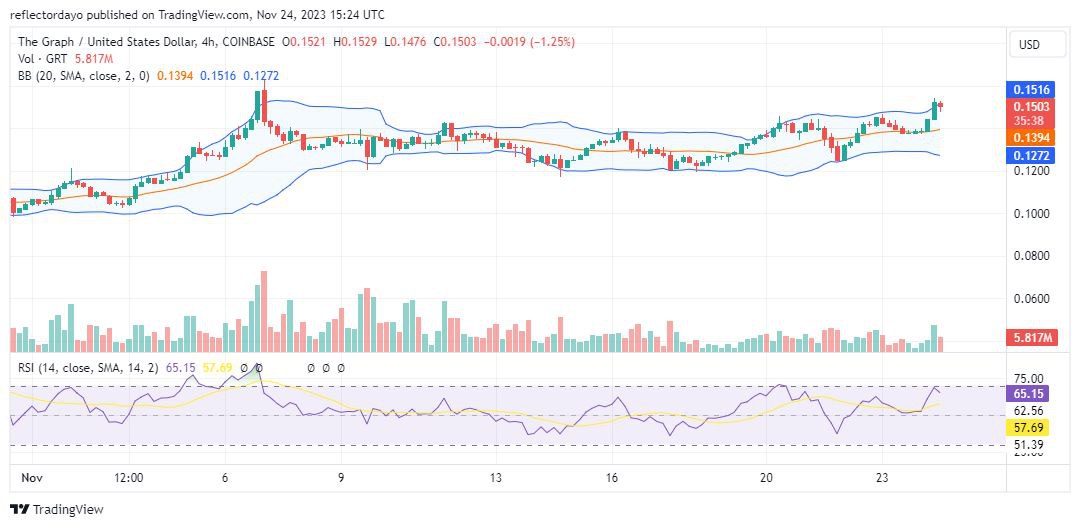Click the orange 0.1394 basis price tag

click(1030, 135)
